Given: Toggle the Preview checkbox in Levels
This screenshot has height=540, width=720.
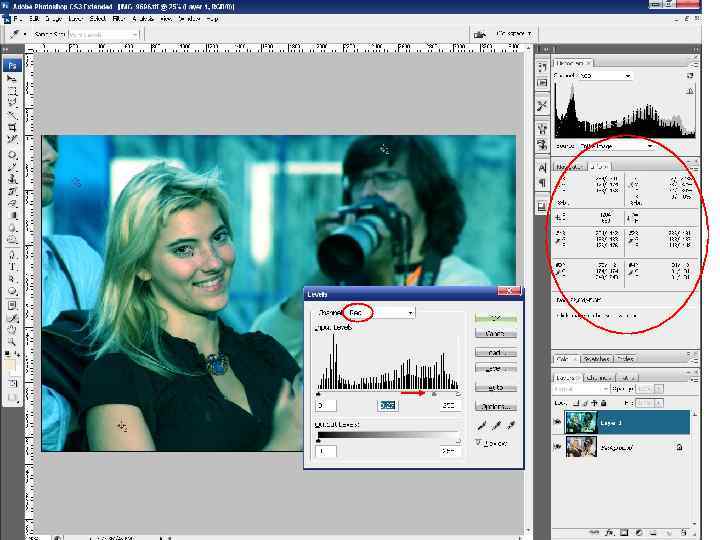Looking at the screenshot, I should (480, 442).
